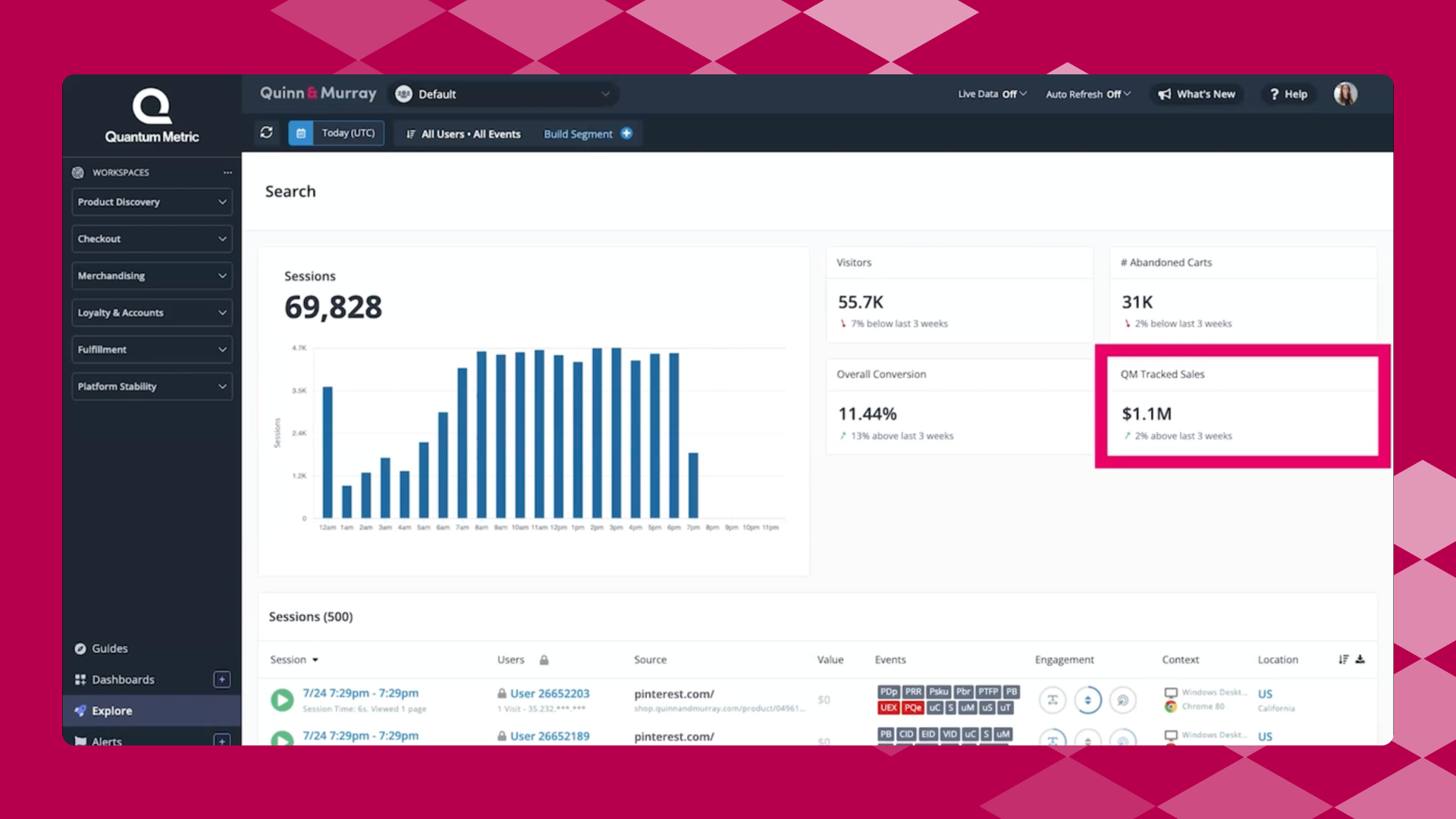The image size is (1456, 819).
Task: Open the calendar date picker icon
Action: pos(301,133)
